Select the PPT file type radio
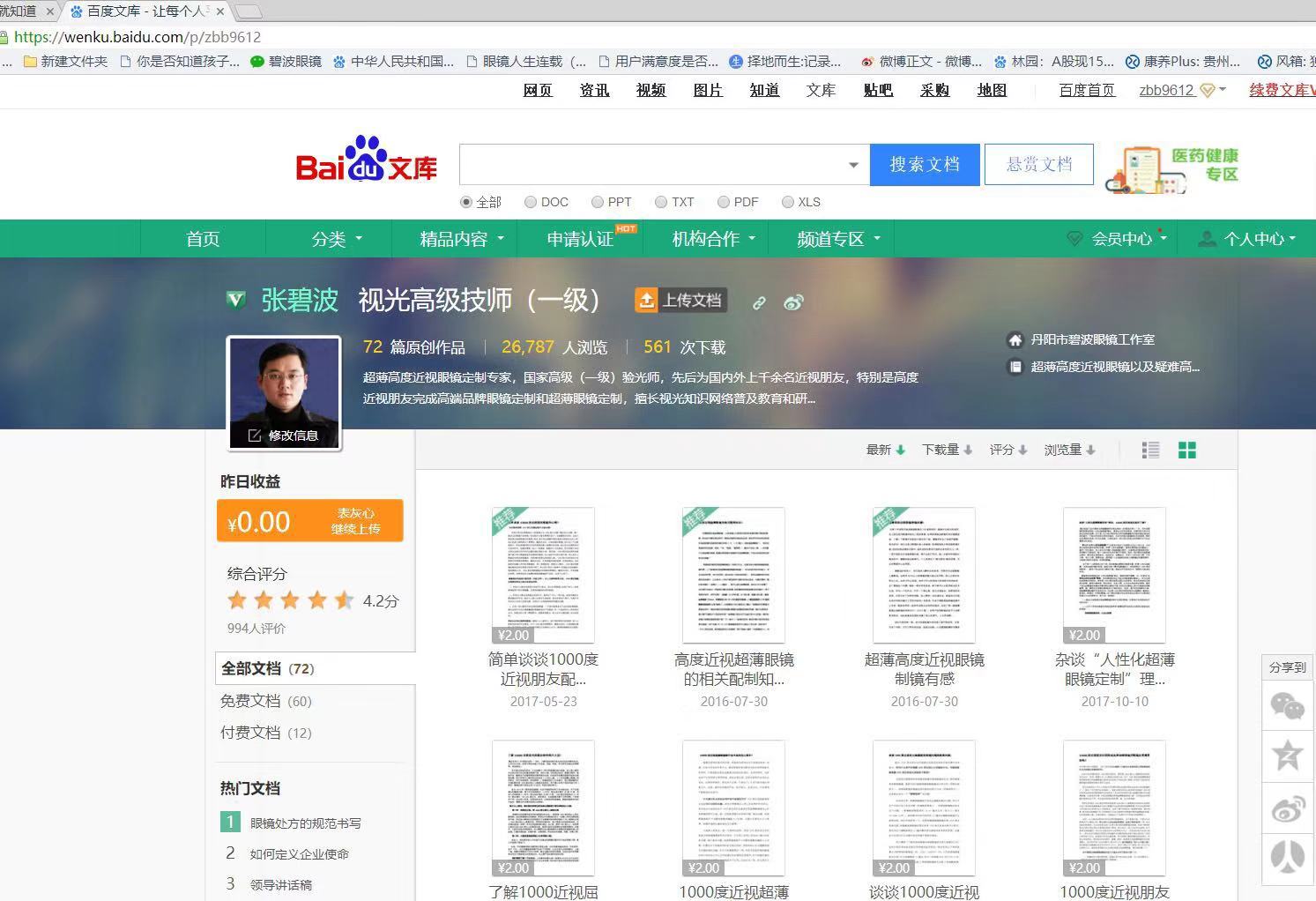 tap(598, 202)
